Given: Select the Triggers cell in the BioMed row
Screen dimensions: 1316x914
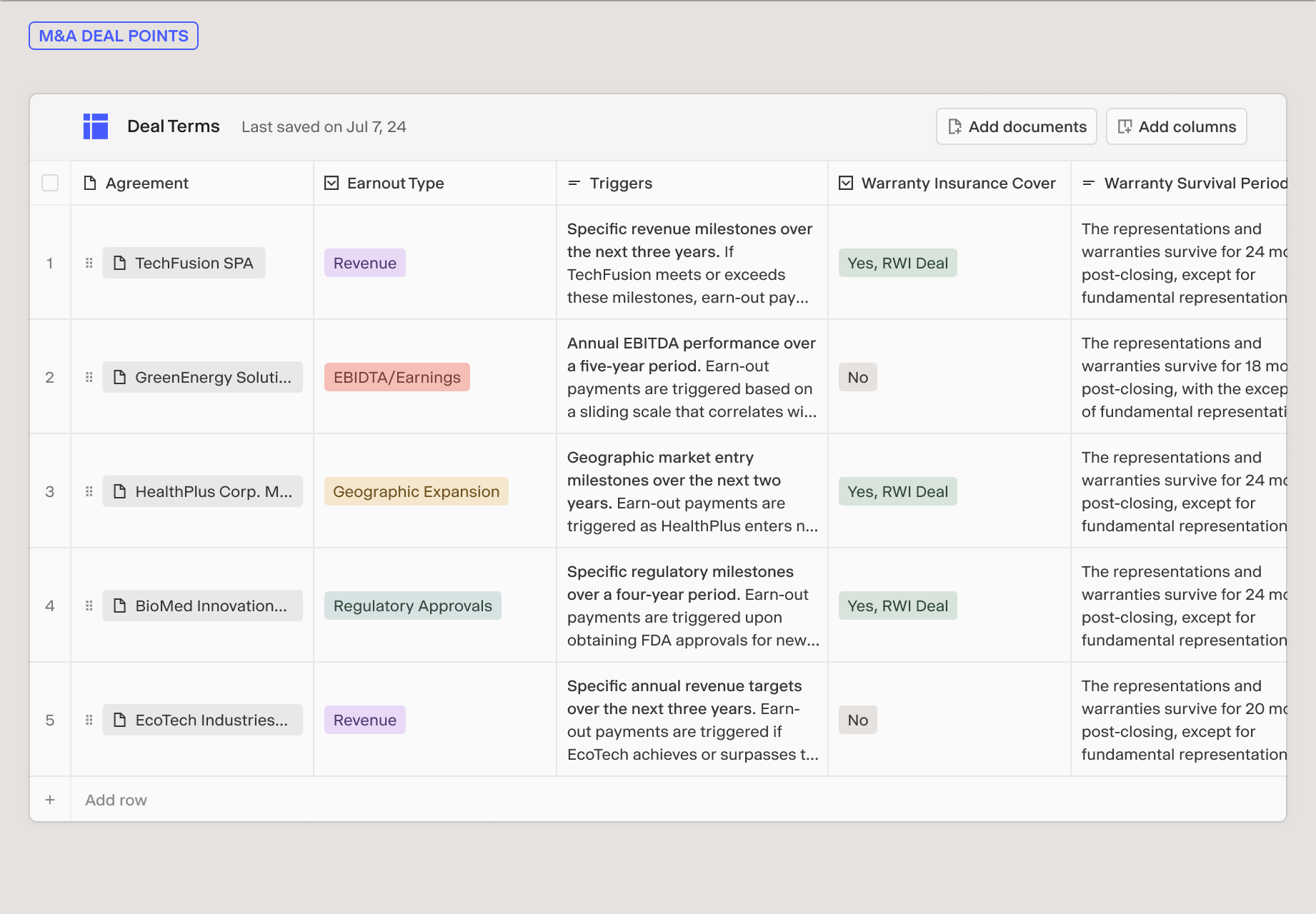Looking at the screenshot, I should [691, 606].
